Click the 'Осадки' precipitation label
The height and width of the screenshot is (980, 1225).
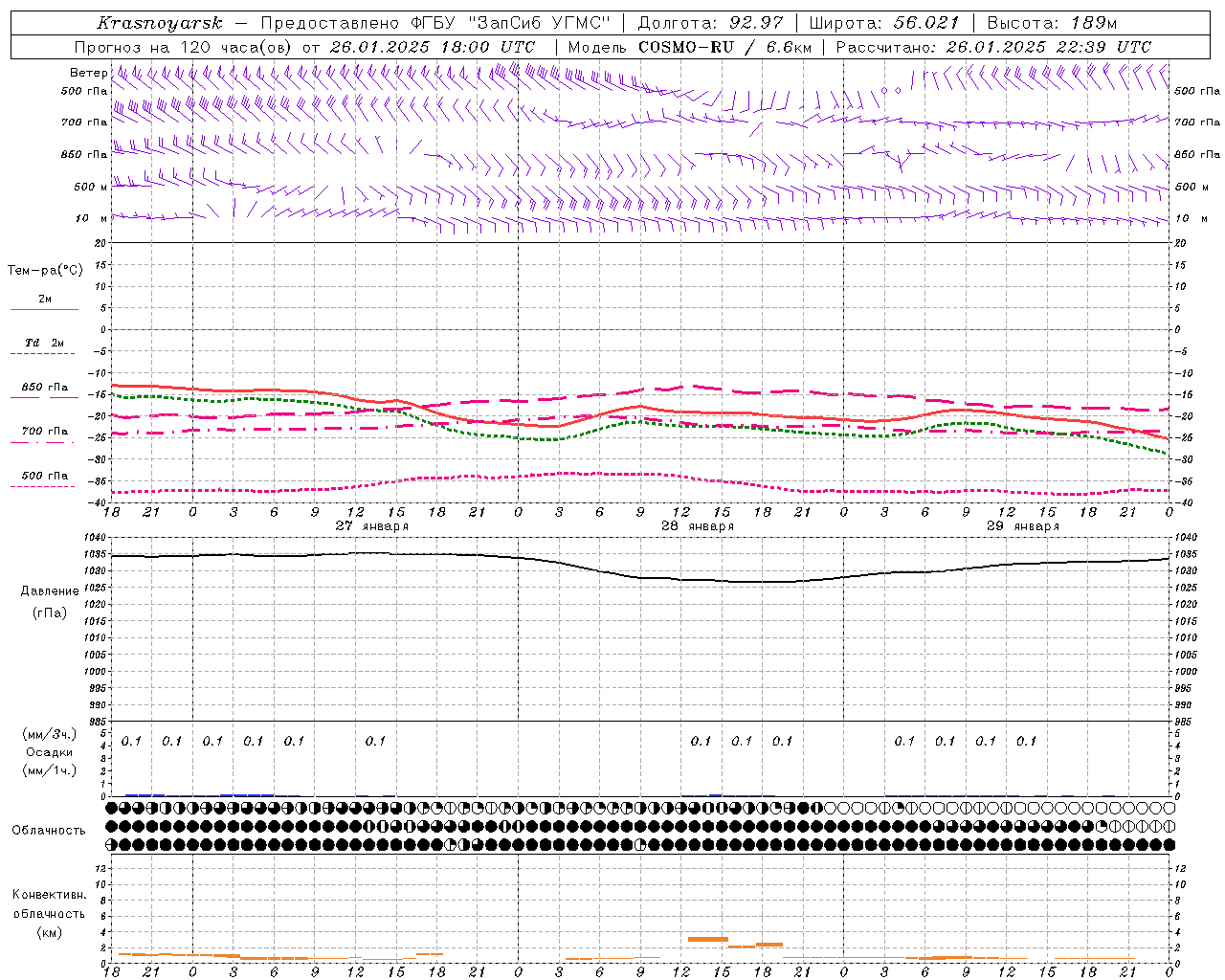pos(49,752)
